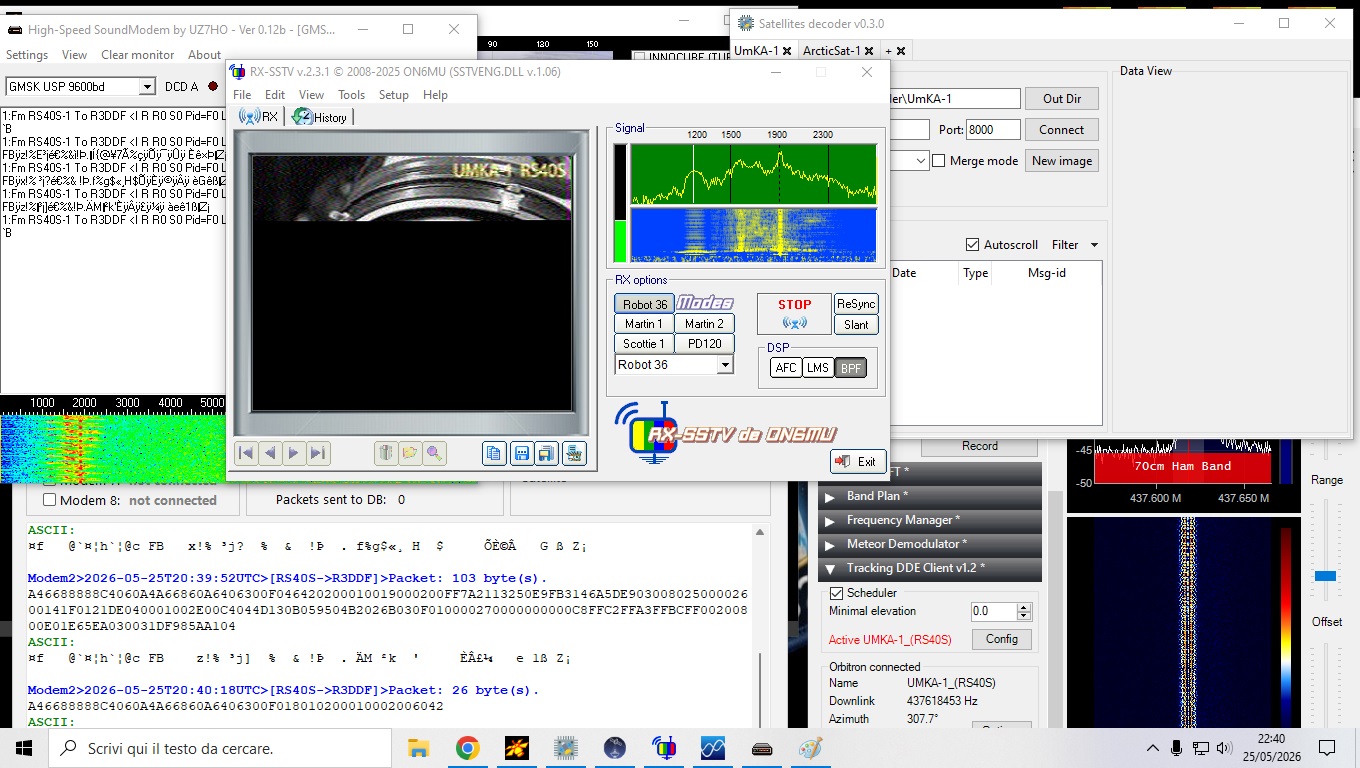Click the volume icon in system tray
The image size is (1360, 768).
tap(1224, 748)
